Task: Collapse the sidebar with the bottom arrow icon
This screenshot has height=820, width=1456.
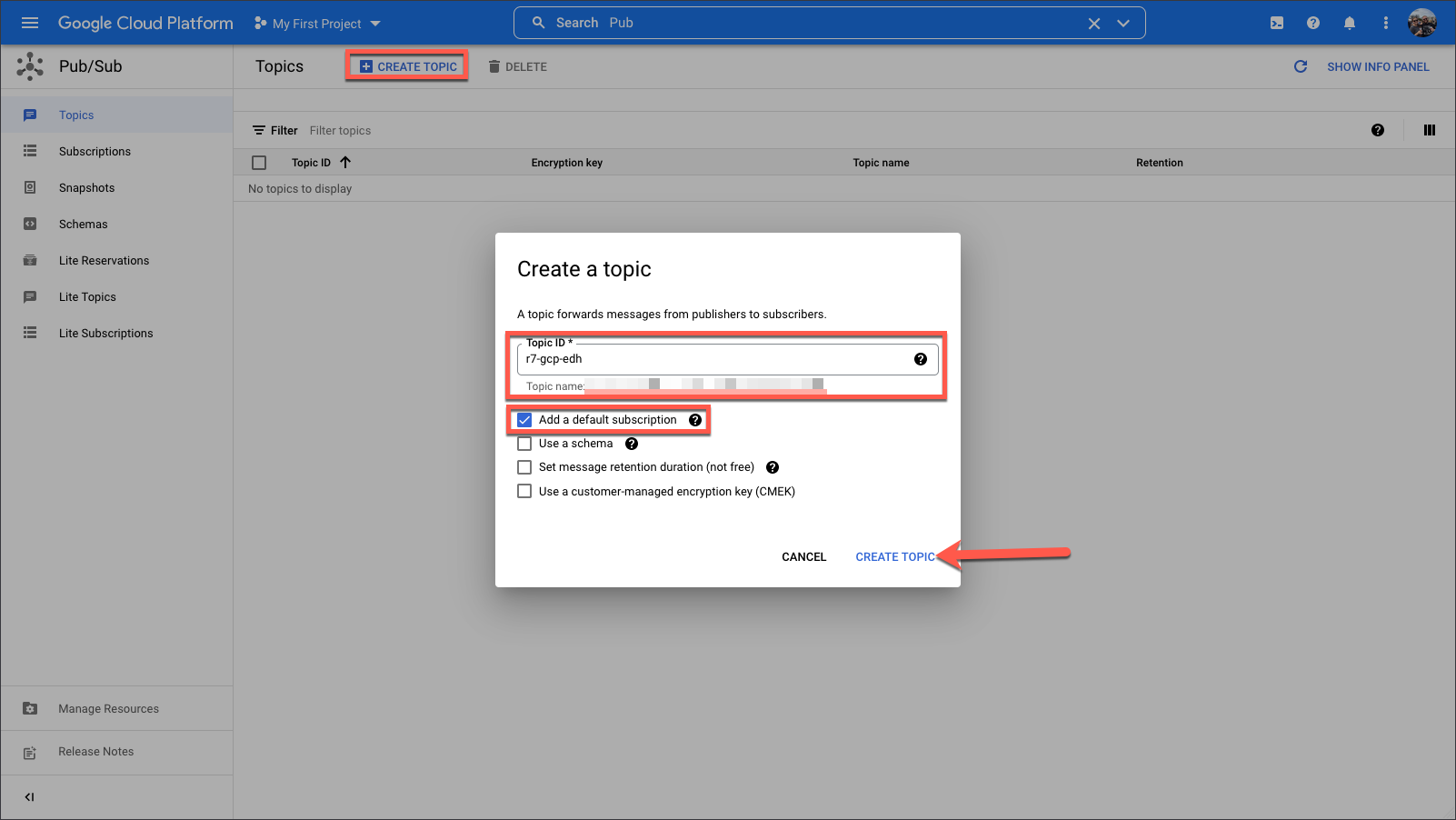Action: tap(30, 797)
